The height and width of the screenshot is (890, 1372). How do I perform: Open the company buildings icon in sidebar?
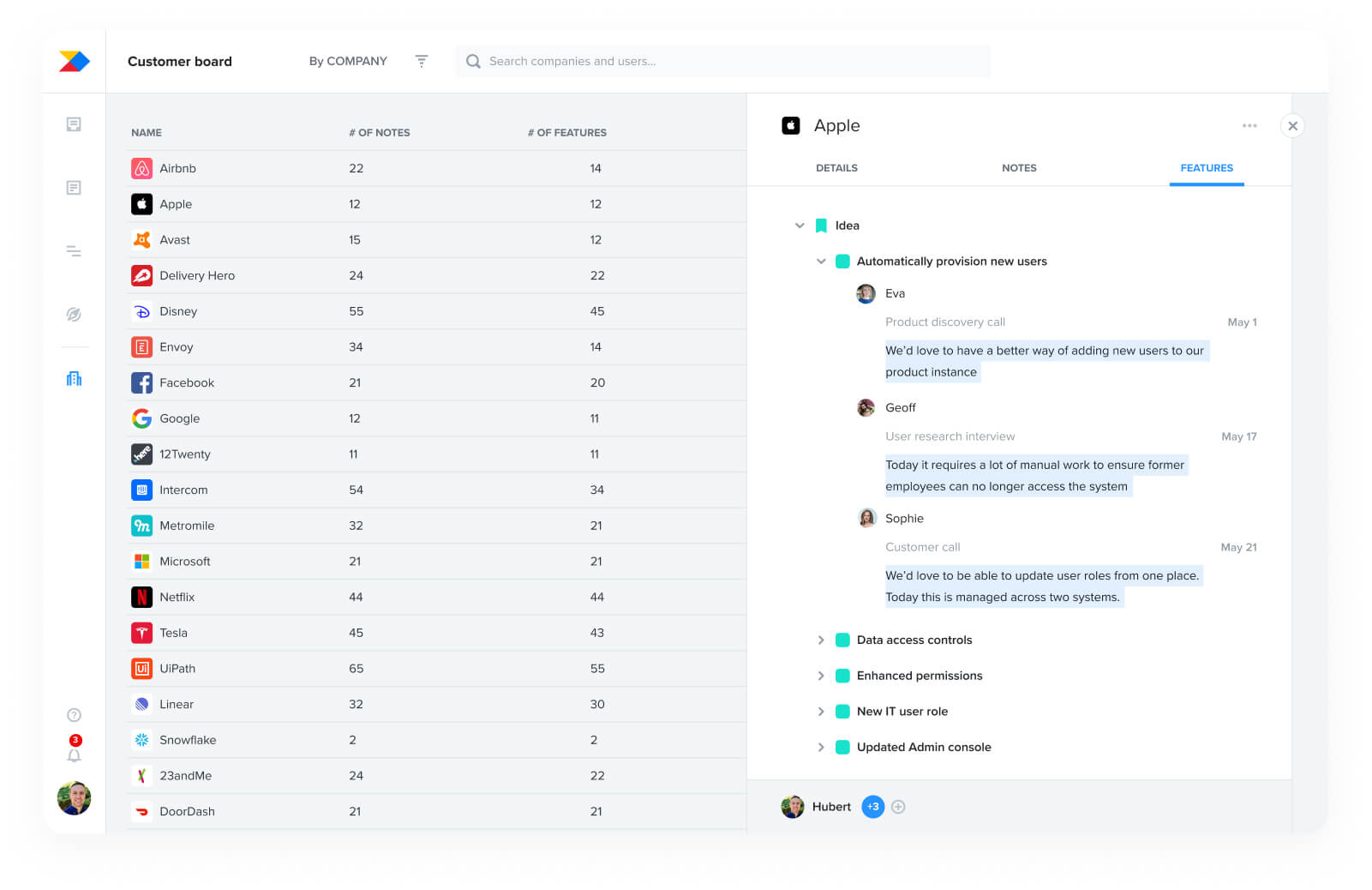pyautogui.click(x=74, y=378)
